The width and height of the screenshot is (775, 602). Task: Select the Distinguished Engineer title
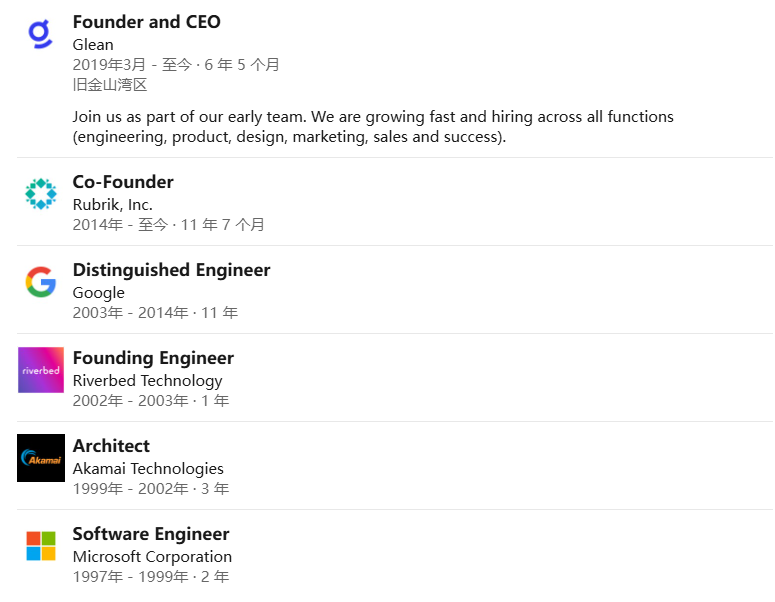[x=171, y=270]
